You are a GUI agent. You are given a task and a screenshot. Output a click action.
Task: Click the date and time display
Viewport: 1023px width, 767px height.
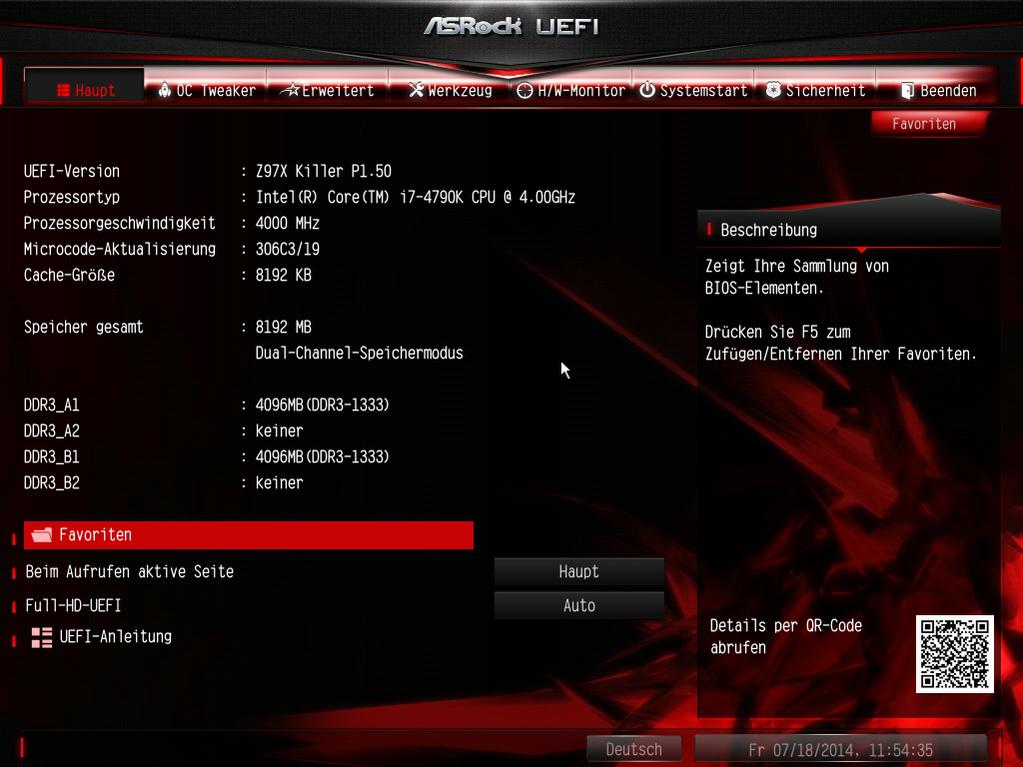click(840, 749)
